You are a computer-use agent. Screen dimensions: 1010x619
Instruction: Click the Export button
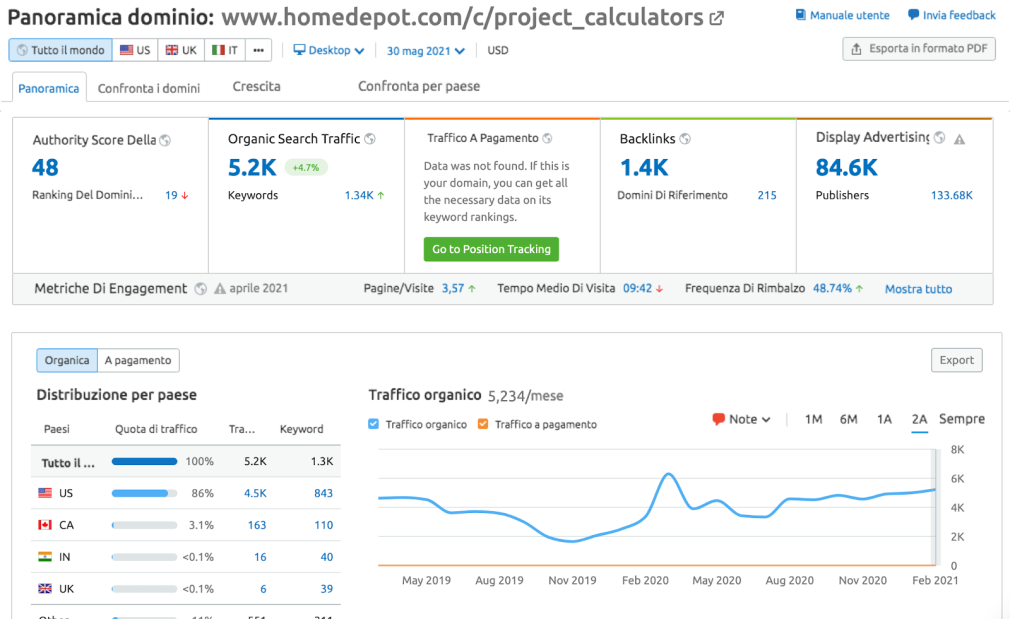pos(957,360)
